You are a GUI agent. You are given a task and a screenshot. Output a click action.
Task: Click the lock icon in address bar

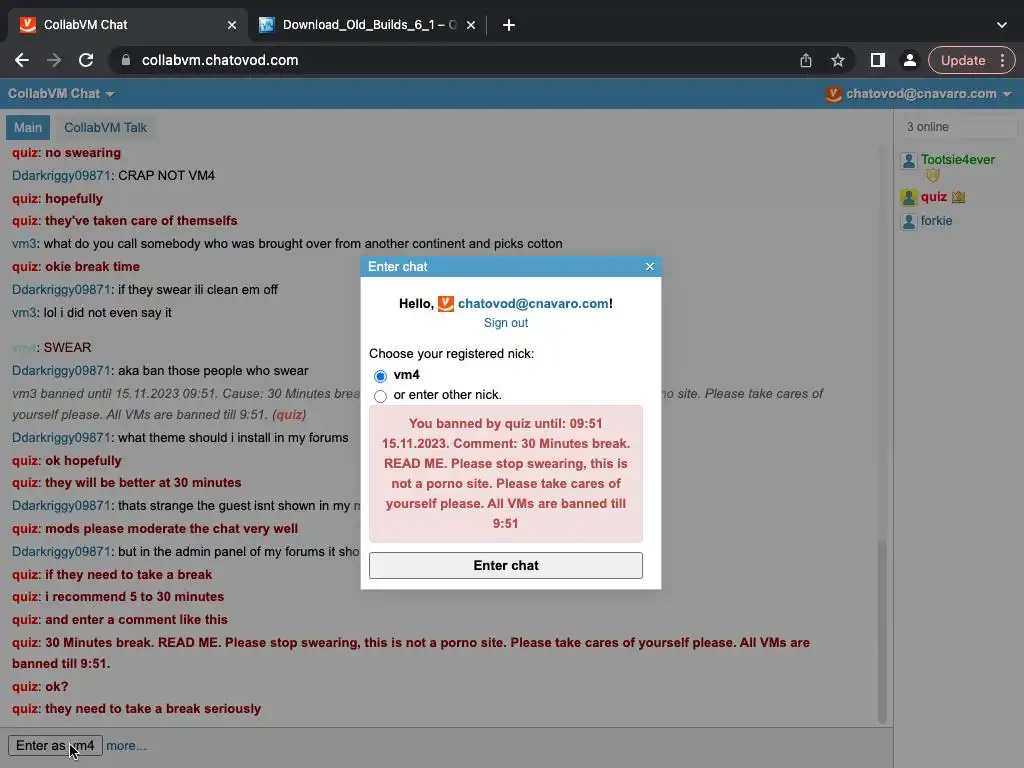(126, 60)
